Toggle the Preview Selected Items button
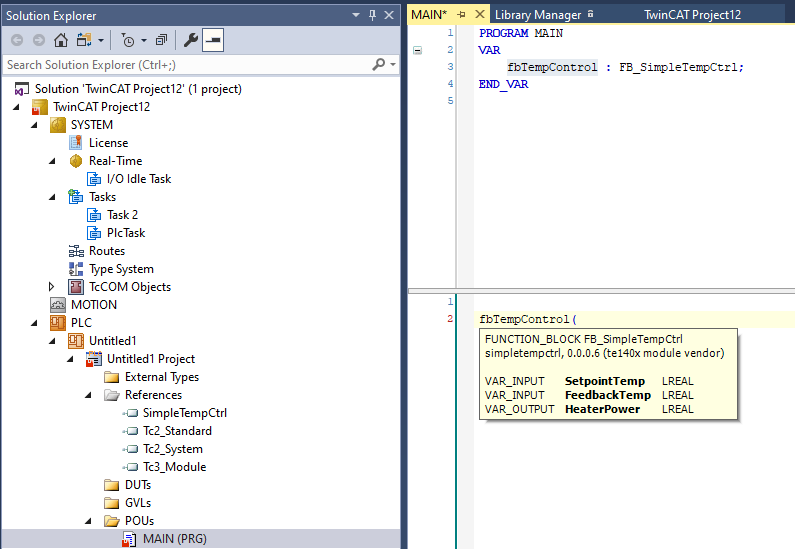The image size is (795, 549). point(213,40)
